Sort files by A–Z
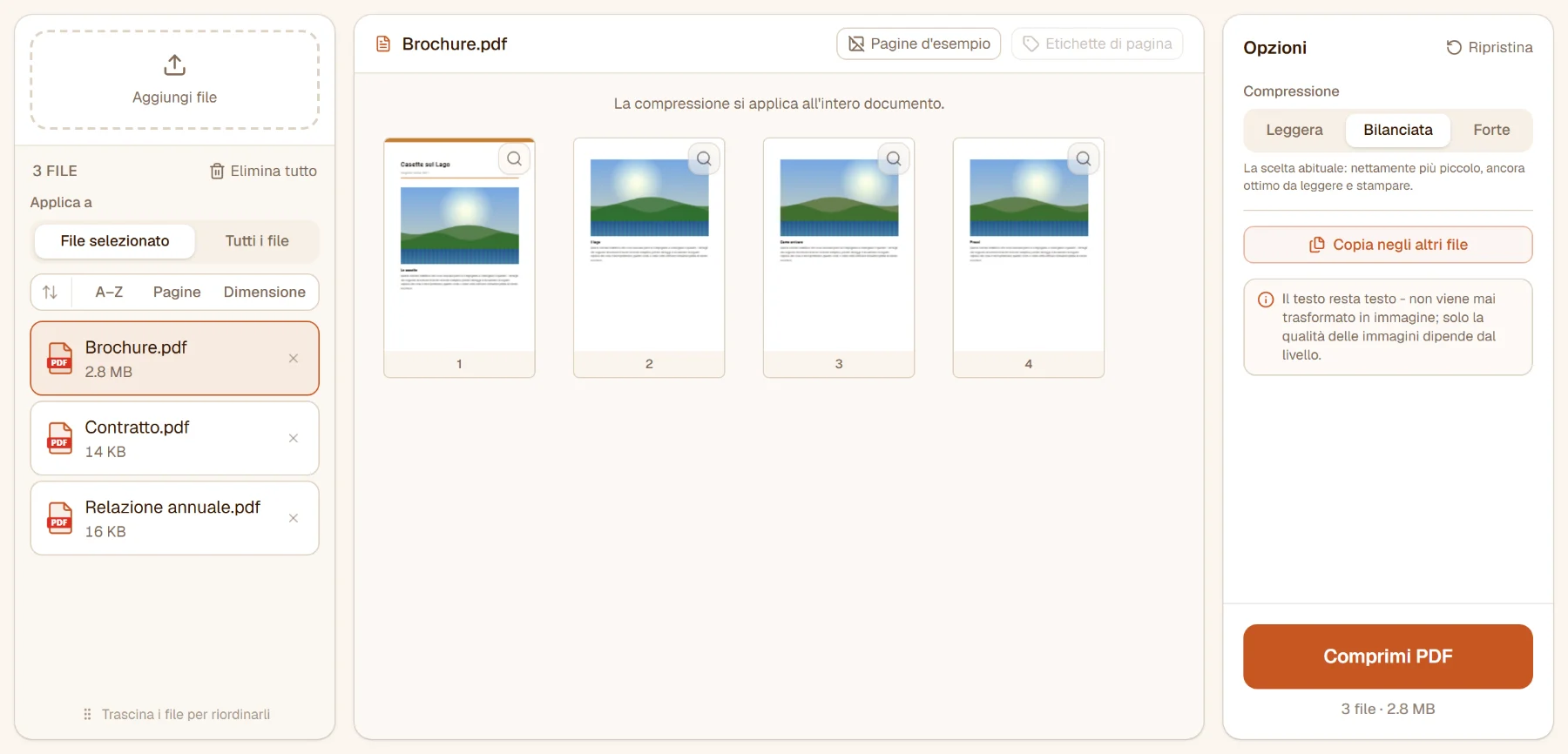The width and height of the screenshot is (1568, 754). (109, 293)
